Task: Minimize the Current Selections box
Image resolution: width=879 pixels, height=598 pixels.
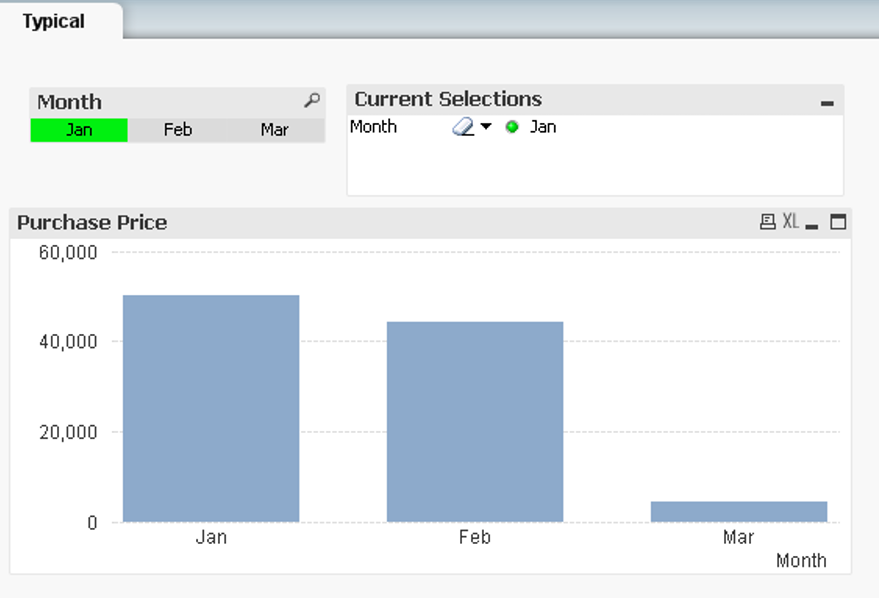Action: [x=827, y=102]
